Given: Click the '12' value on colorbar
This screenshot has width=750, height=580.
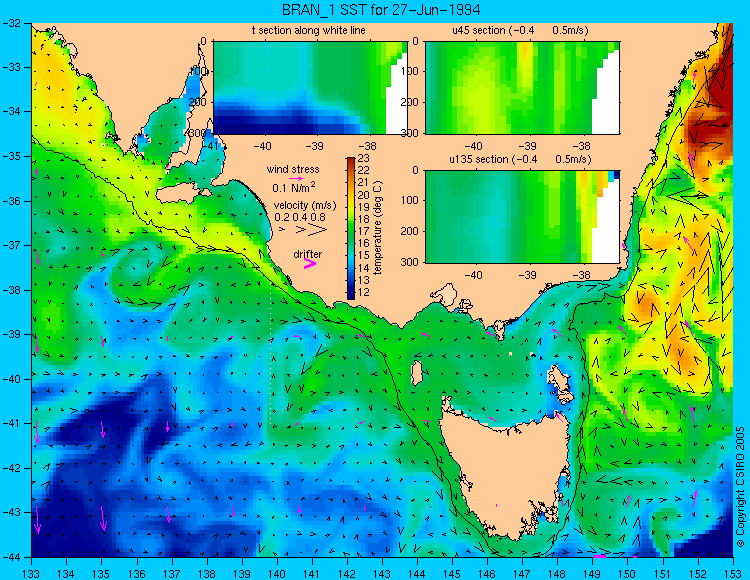Looking at the screenshot, I should [364, 292].
